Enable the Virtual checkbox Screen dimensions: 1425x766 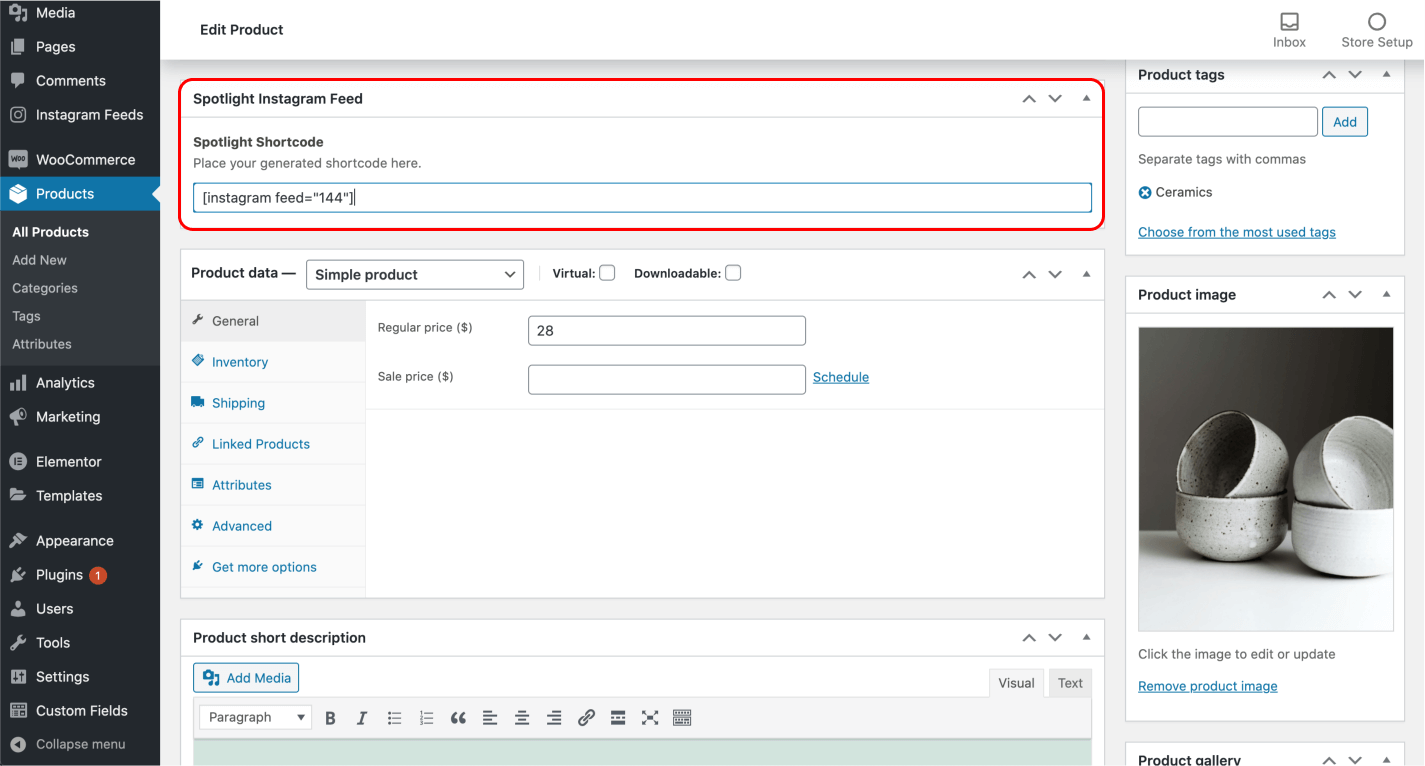607,273
